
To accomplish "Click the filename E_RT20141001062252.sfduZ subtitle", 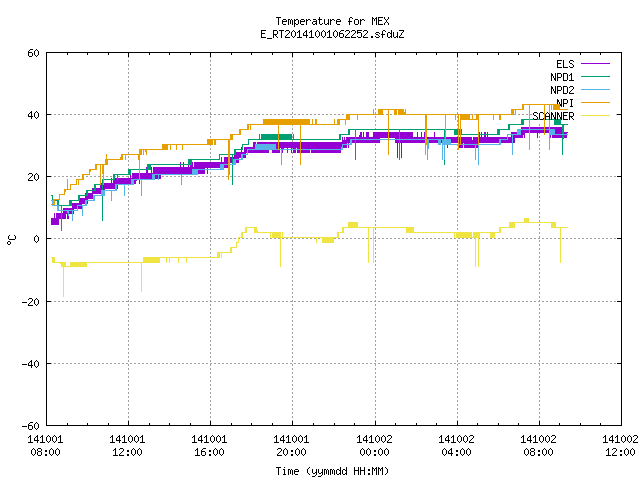I will click(x=332, y=34).
